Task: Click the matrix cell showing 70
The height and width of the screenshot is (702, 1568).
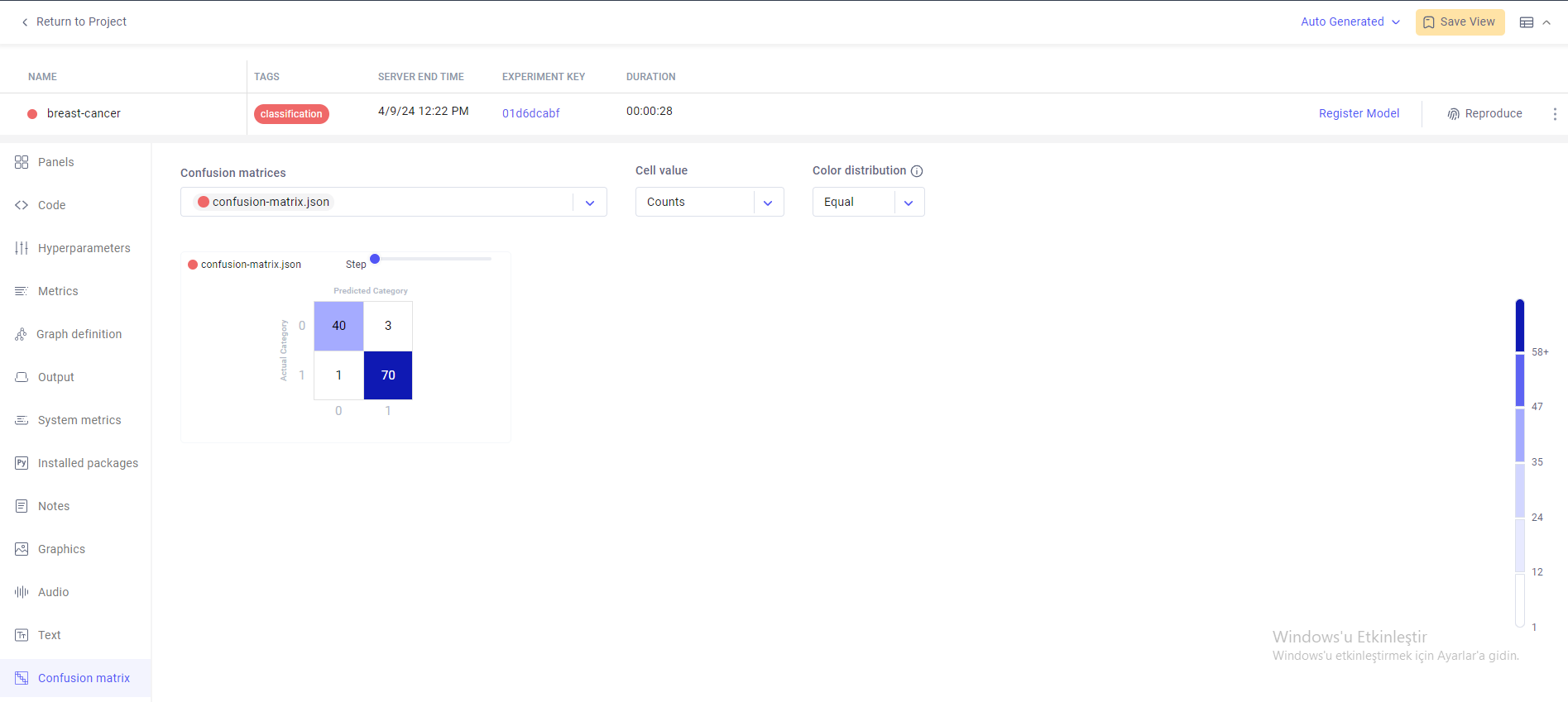Action: [388, 375]
